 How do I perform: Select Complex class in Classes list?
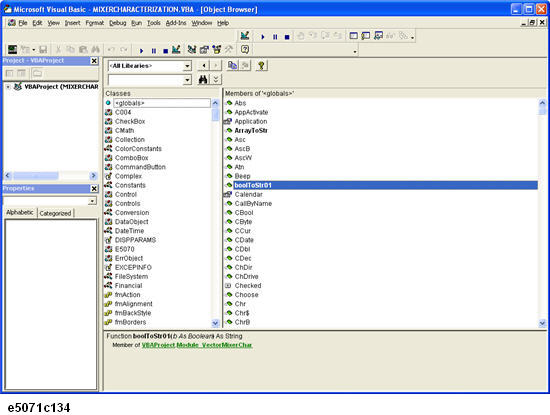tap(128, 176)
